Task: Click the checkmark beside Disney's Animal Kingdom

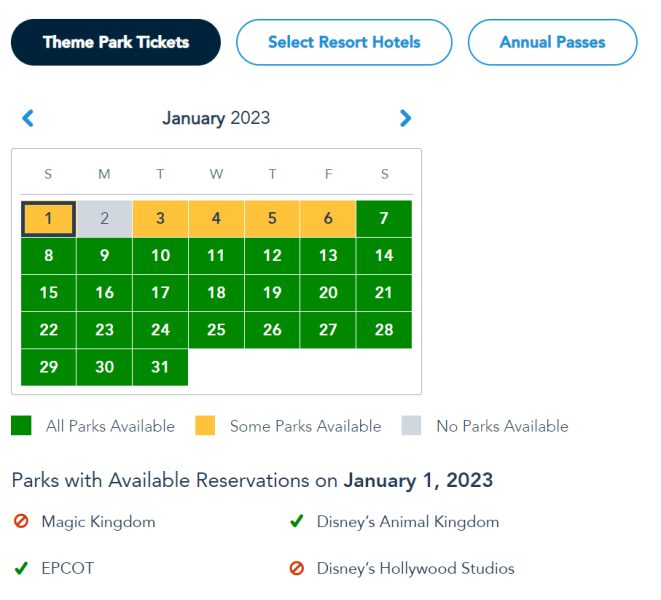Action: [296, 522]
